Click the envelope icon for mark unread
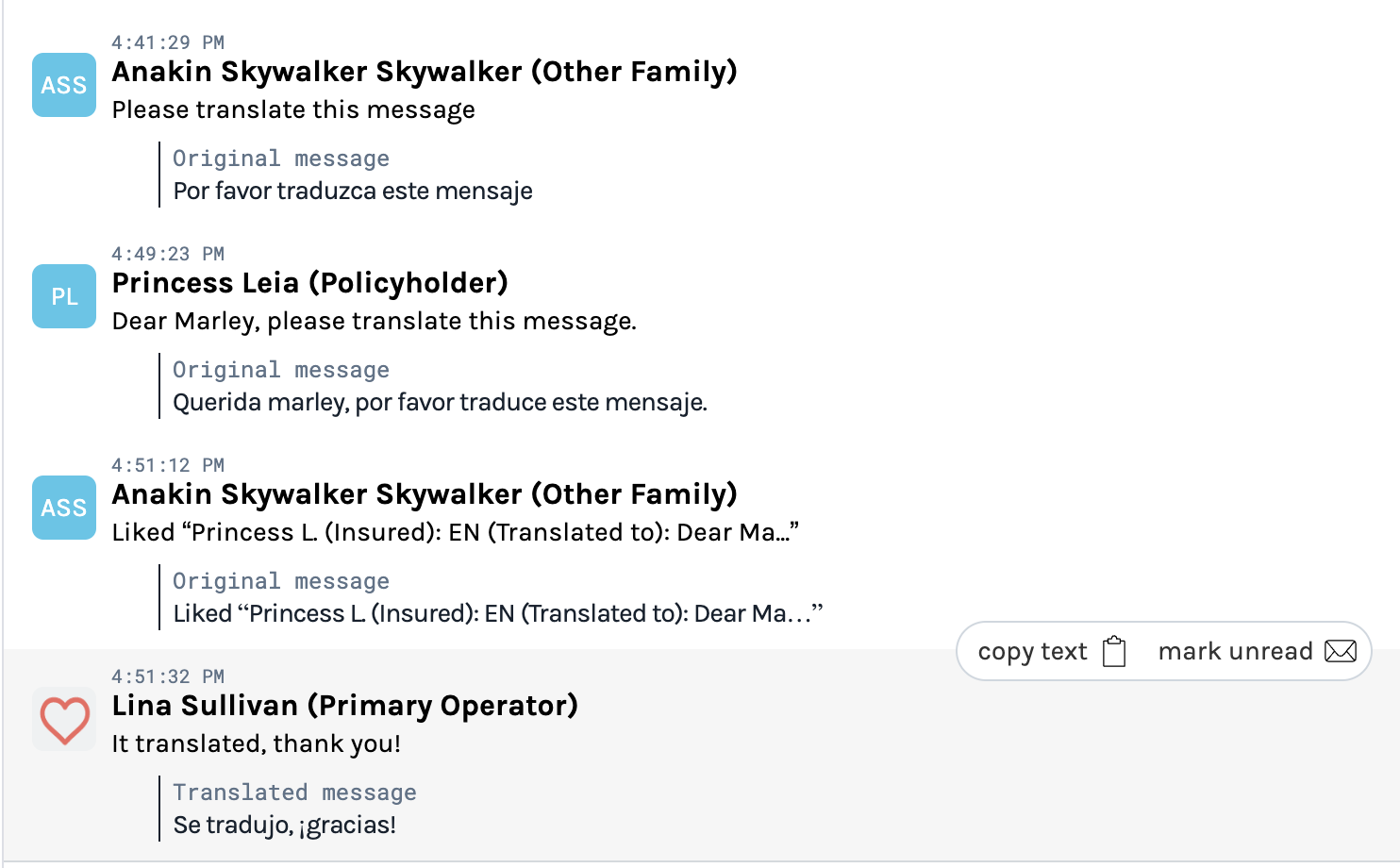This screenshot has width=1400, height=868. [x=1341, y=651]
